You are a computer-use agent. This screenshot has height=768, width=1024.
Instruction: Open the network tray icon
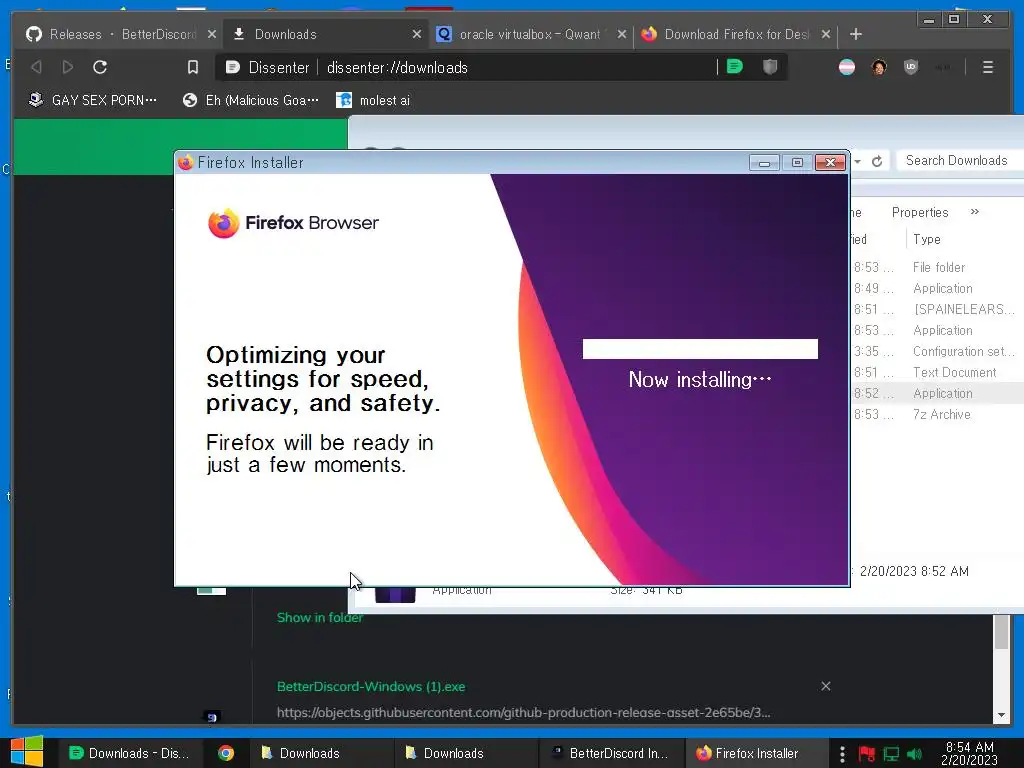[x=891, y=754]
